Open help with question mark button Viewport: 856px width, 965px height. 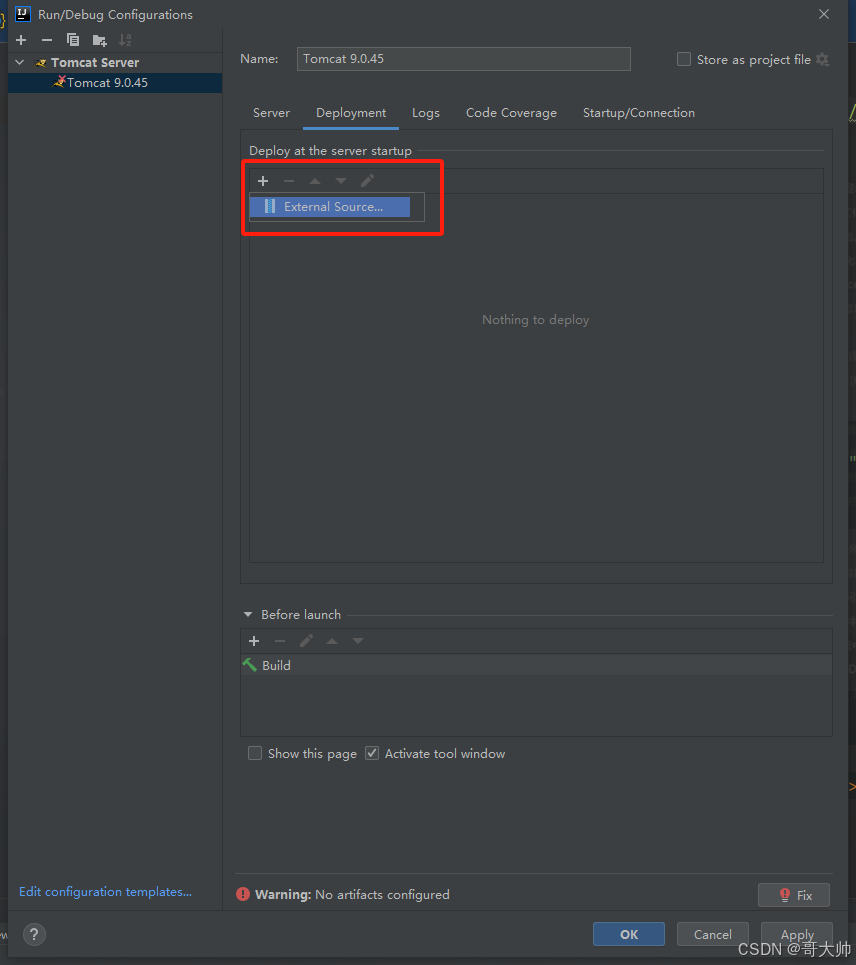coord(34,934)
